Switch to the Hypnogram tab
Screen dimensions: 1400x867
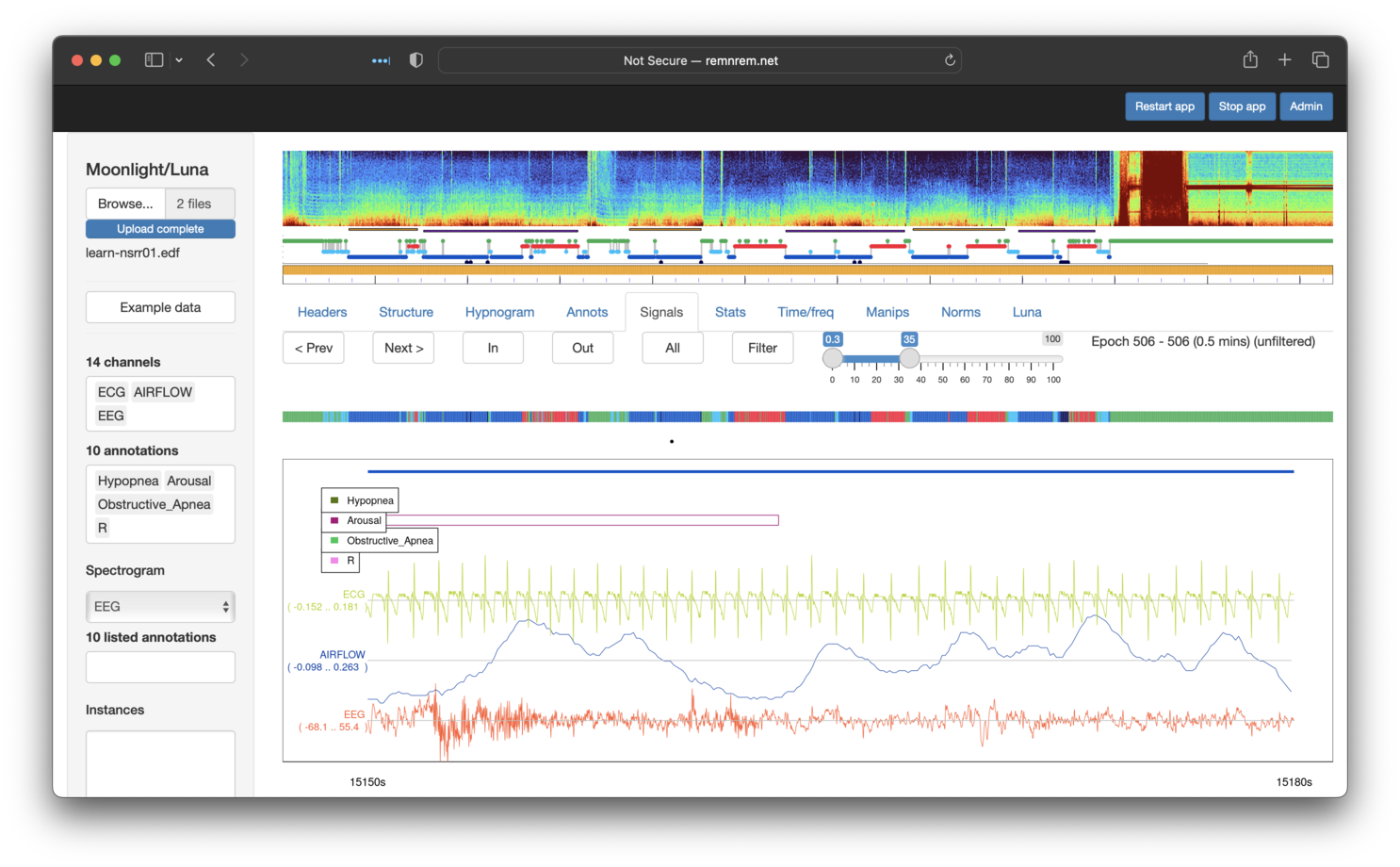tap(499, 312)
